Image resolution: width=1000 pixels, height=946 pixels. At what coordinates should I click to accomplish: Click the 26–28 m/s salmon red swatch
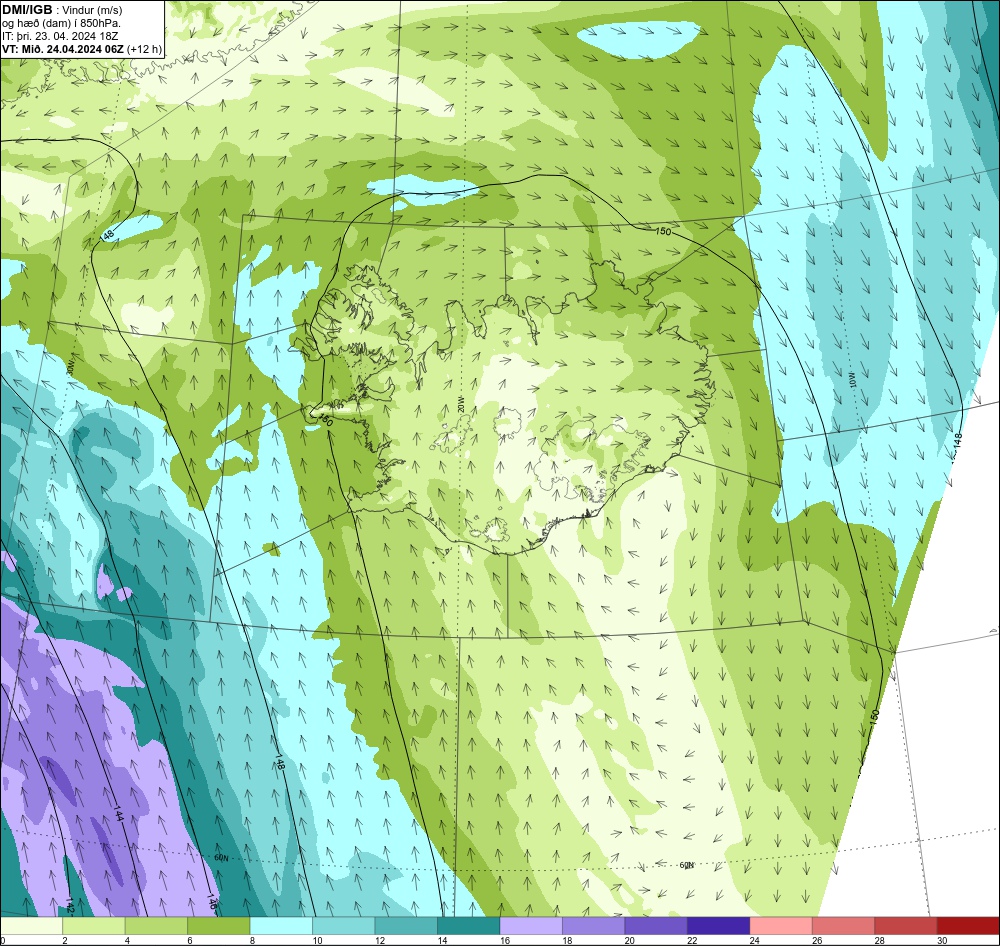(844, 926)
